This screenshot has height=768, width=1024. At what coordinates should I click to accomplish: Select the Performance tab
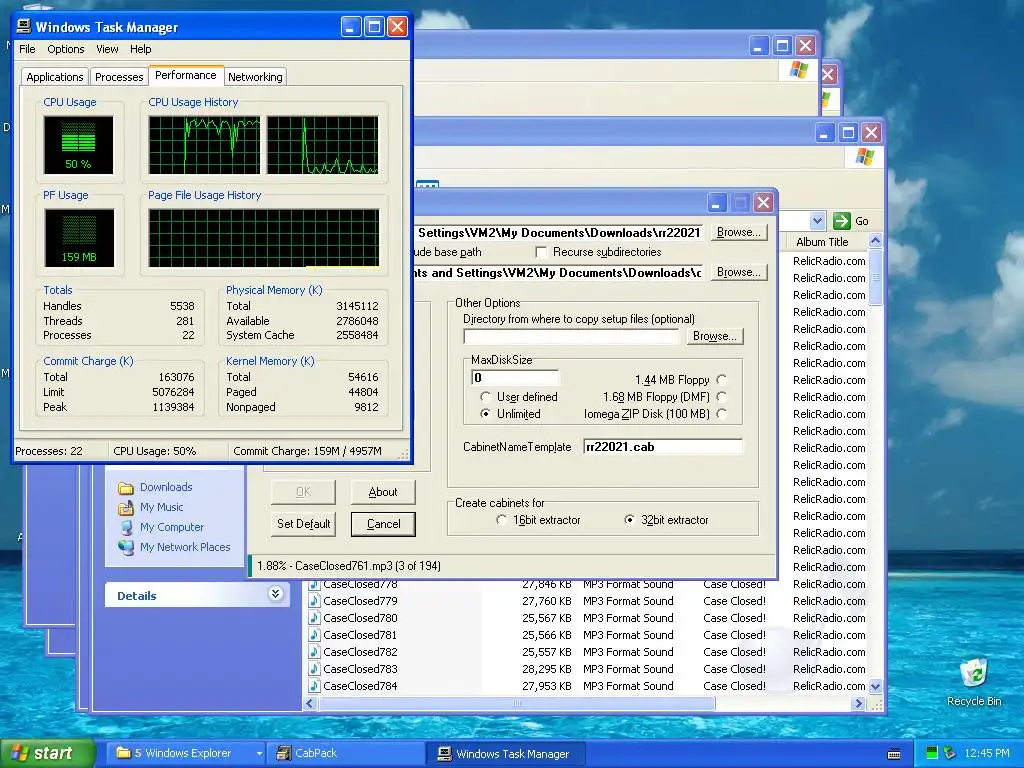[185, 75]
